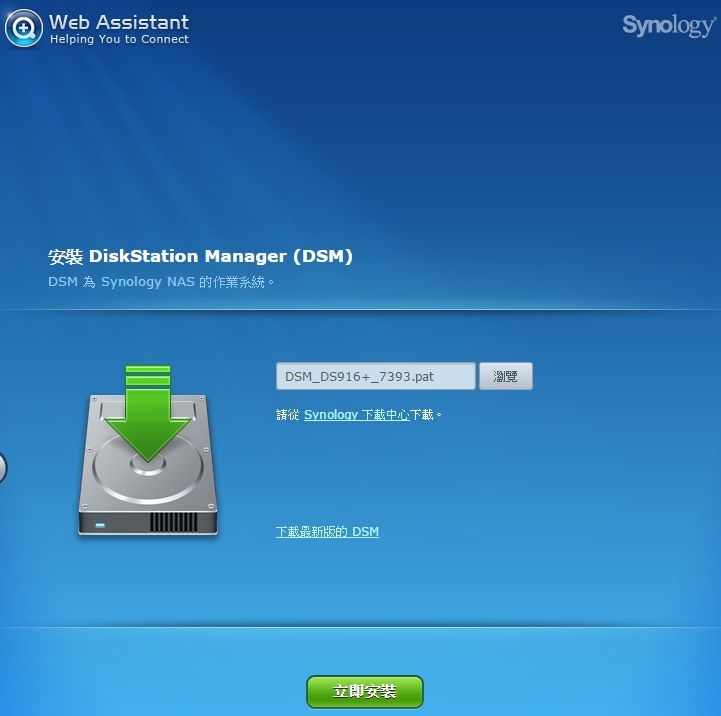
Task: Click the 安裝 DiskStation Manager (DSM) heading
Action: pos(200,256)
